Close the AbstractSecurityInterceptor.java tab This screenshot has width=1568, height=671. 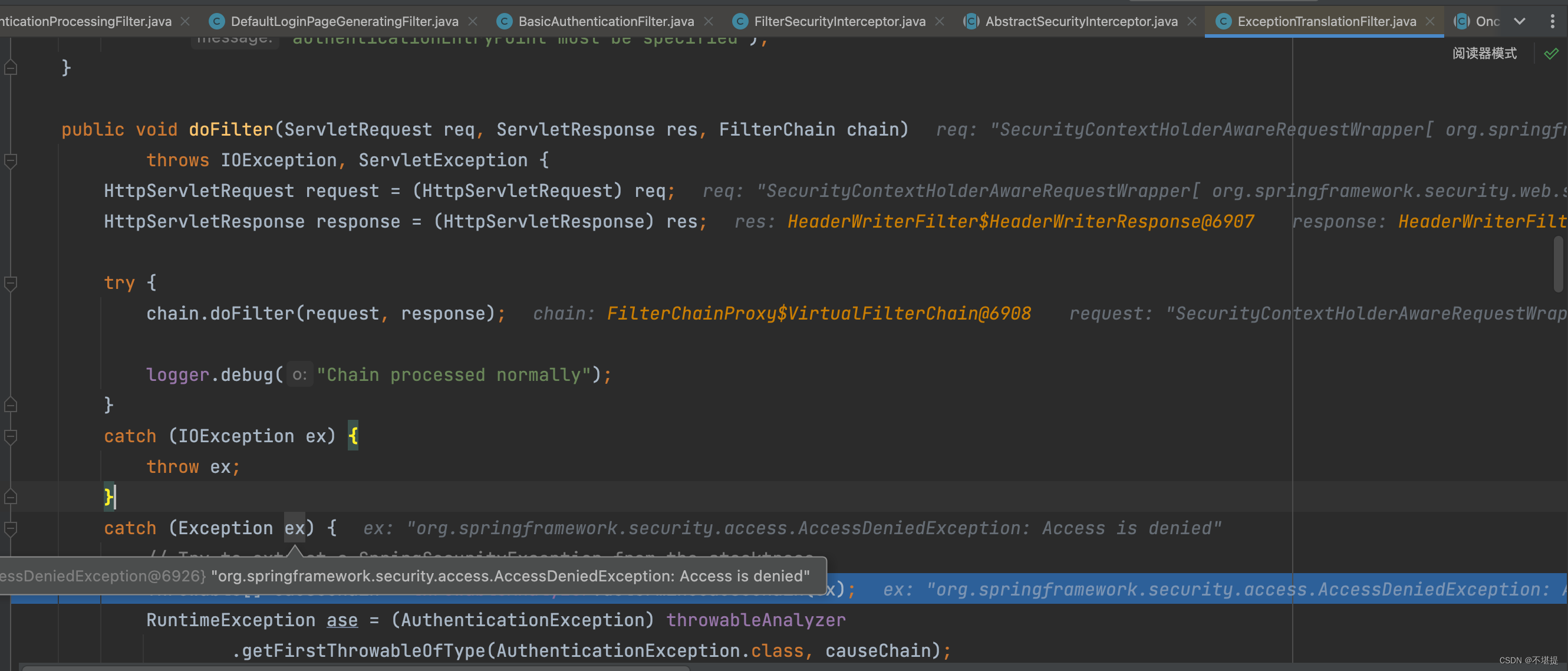click(1192, 21)
